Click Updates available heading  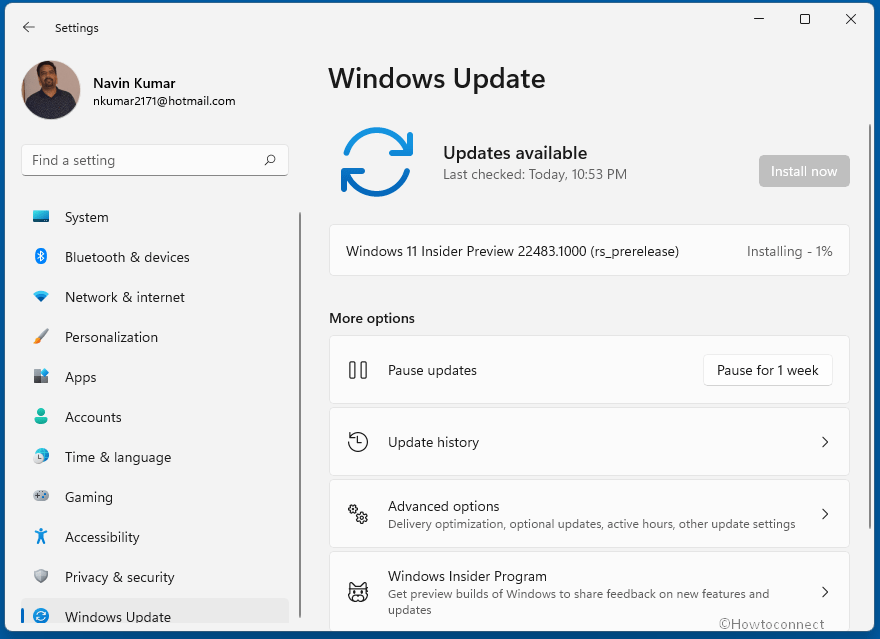pyautogui.click(x=515, y=153)
